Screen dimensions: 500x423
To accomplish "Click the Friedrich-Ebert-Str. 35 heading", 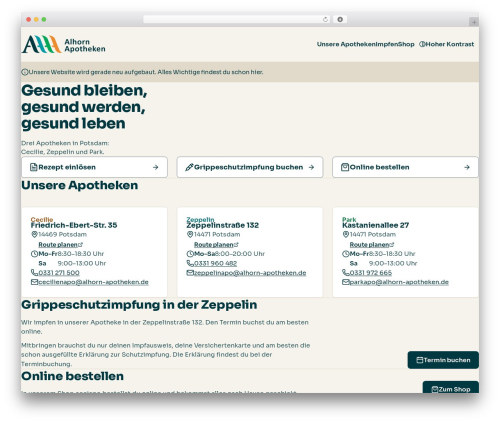I will pos(74,225).
